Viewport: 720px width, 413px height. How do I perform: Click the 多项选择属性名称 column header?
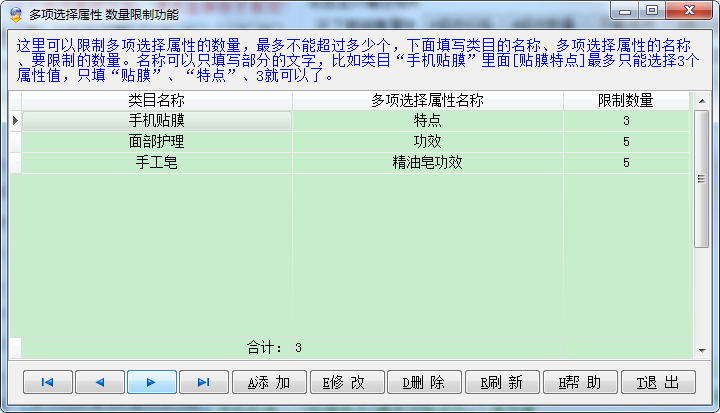click(x=427, y=101)
